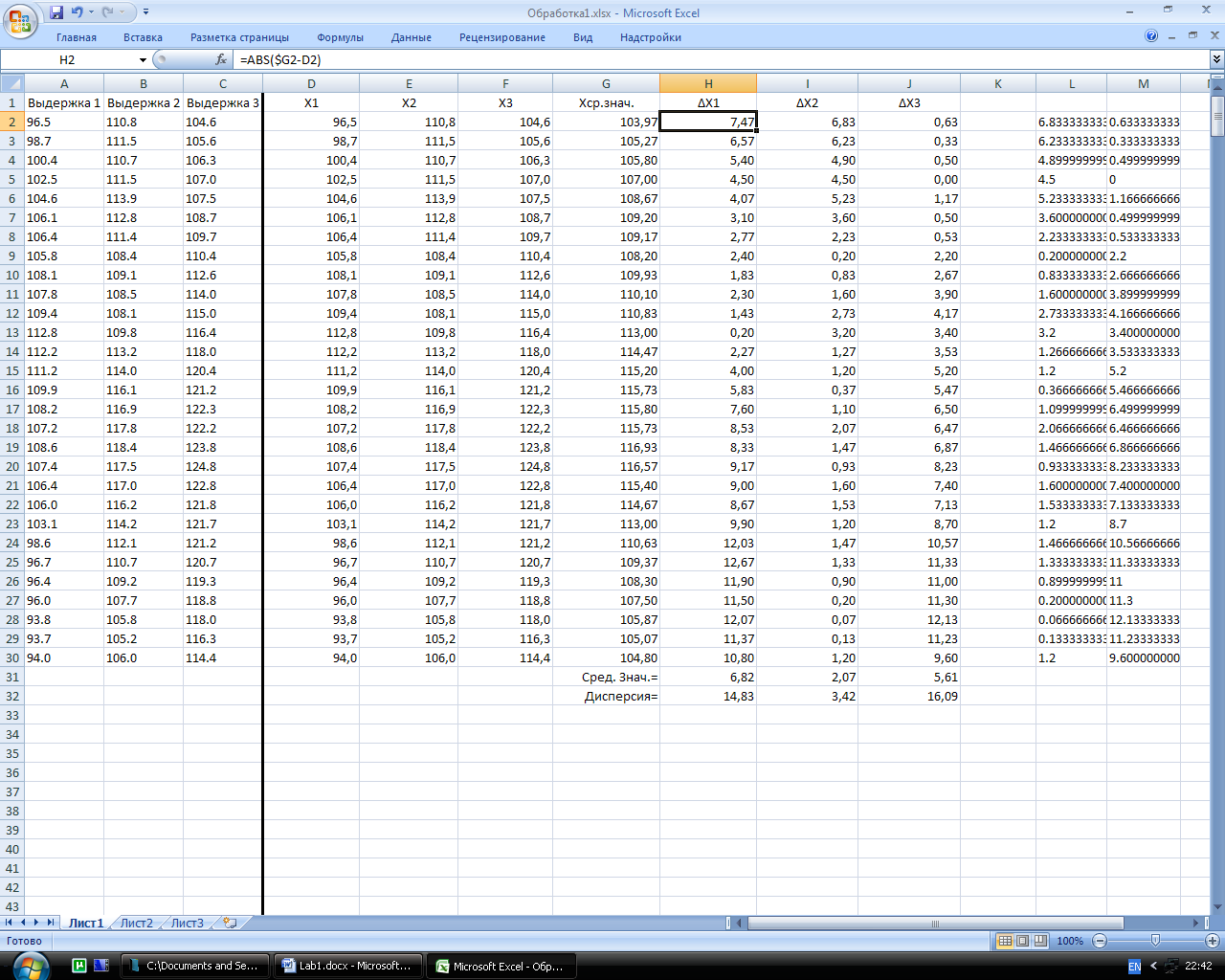1225x980 pixels.
Task: Zoom out with the minus button
Action: pos(1100,941)
